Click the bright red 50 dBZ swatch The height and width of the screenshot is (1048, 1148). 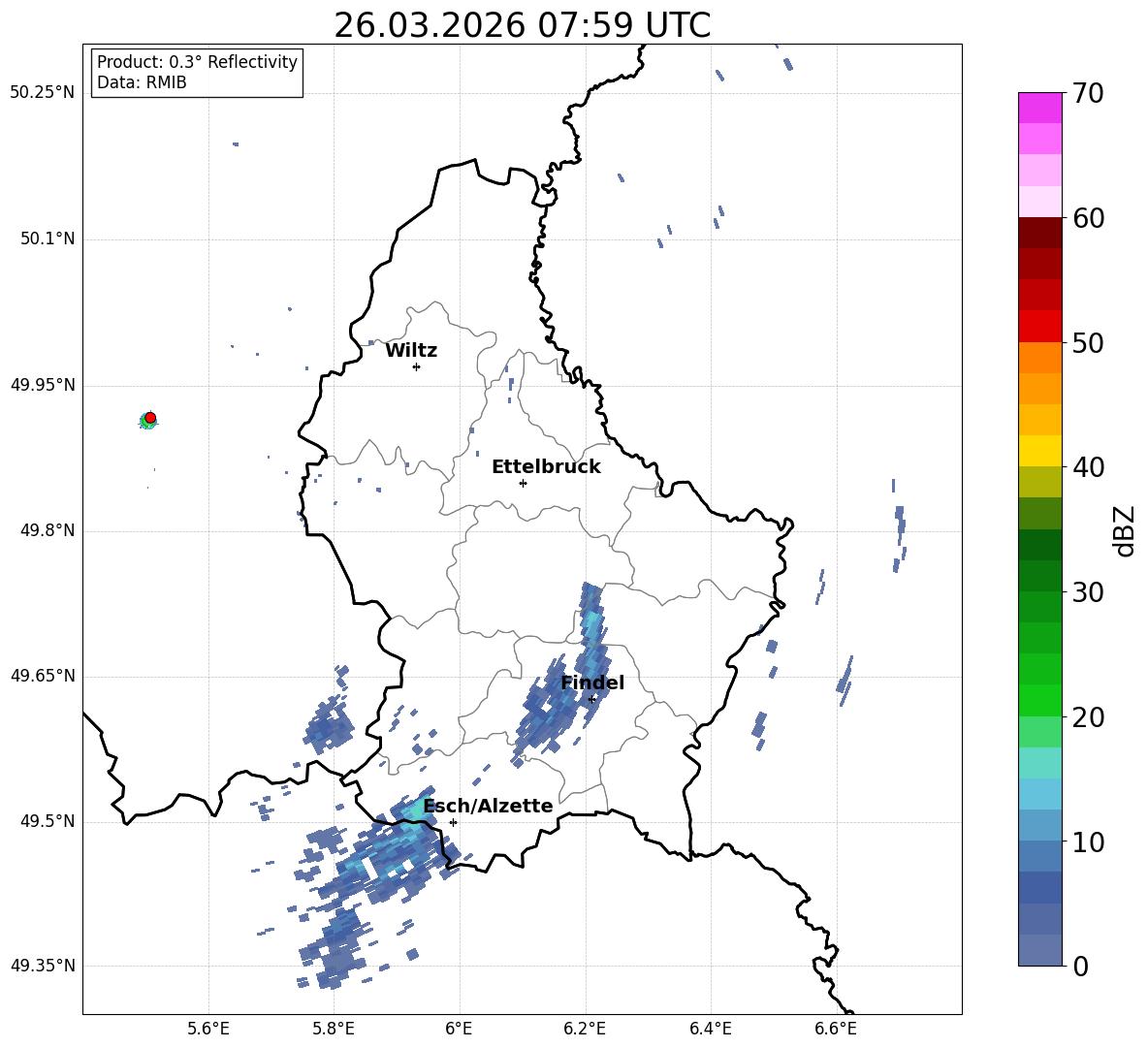pos(1039,327)
